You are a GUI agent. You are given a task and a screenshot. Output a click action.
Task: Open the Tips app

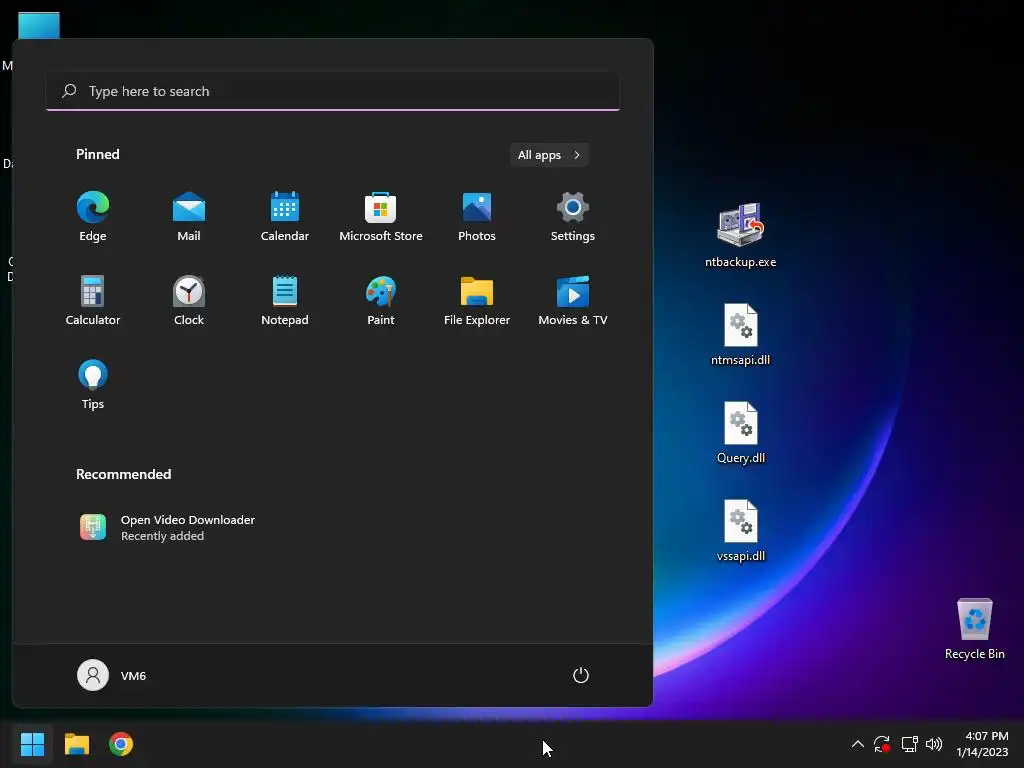pyautogui.click(x=92, y=385)
